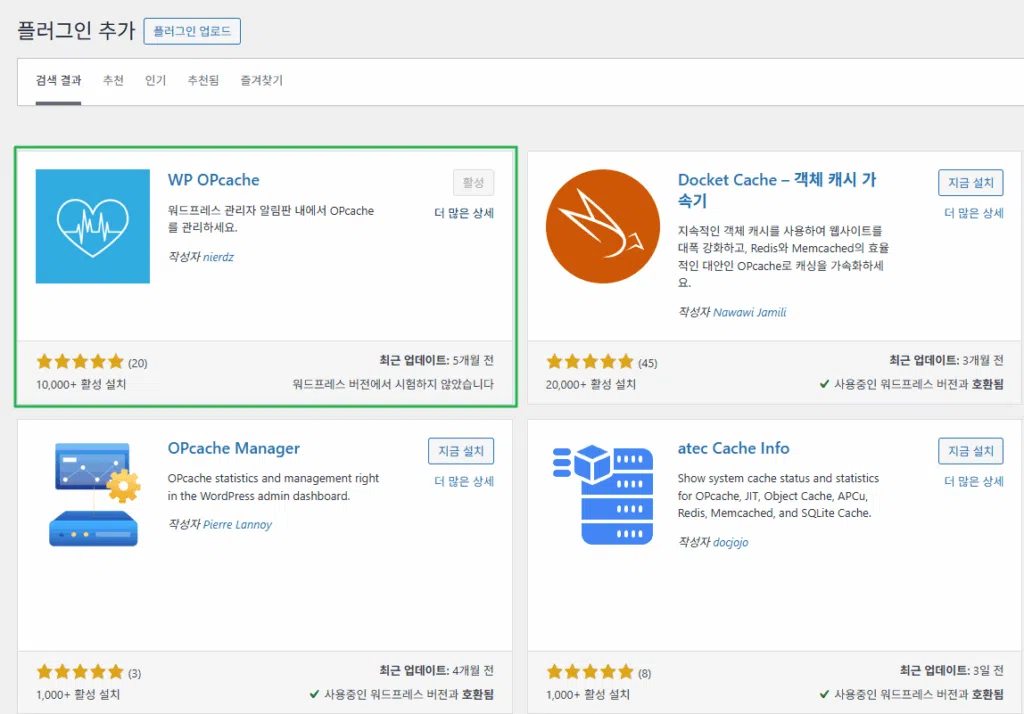Click the atec Cache Info database icon
The height and width of the screenshot is (714, 1024).
(x=603, y=495)
